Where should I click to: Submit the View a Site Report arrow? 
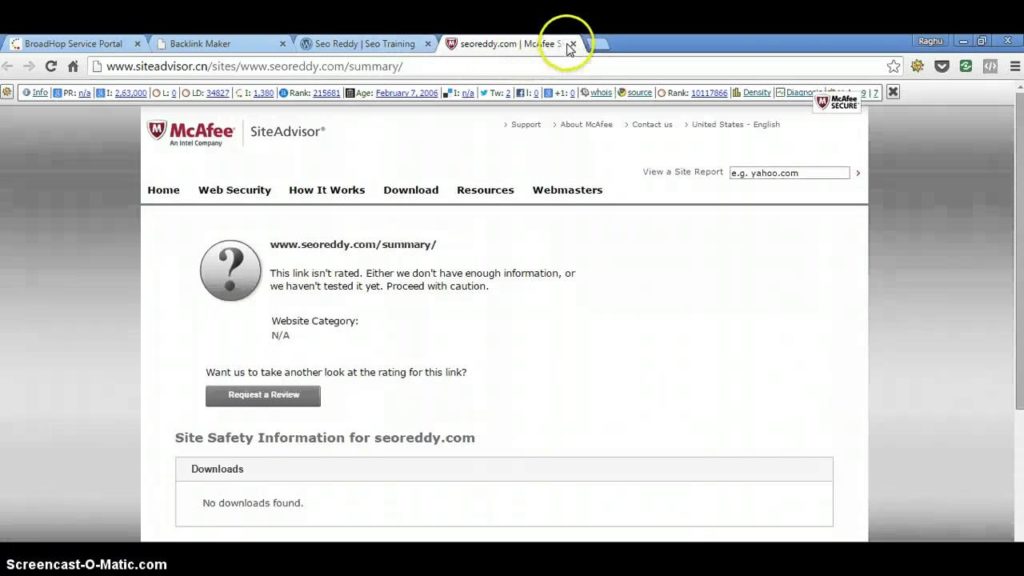pos(858,173)
